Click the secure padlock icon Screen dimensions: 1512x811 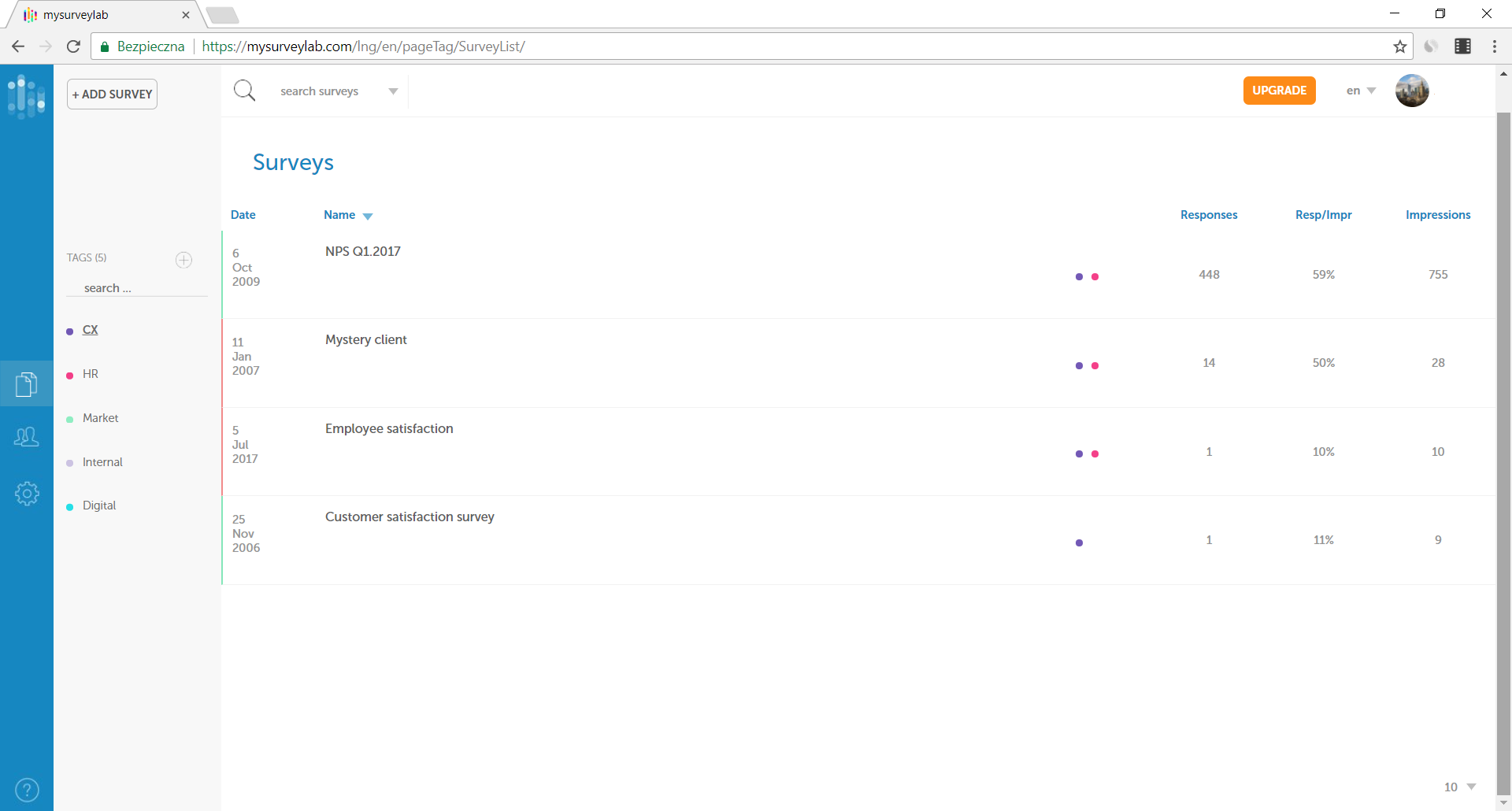click(x=104, y=46)
